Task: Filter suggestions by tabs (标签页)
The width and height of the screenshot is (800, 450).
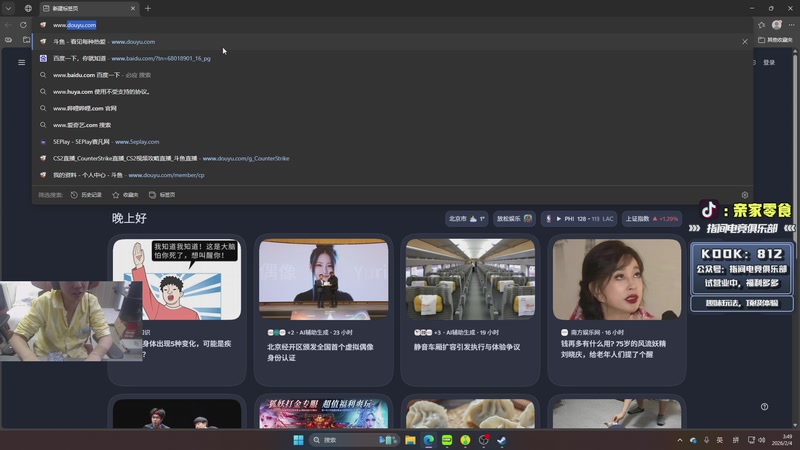Action: 162,195
